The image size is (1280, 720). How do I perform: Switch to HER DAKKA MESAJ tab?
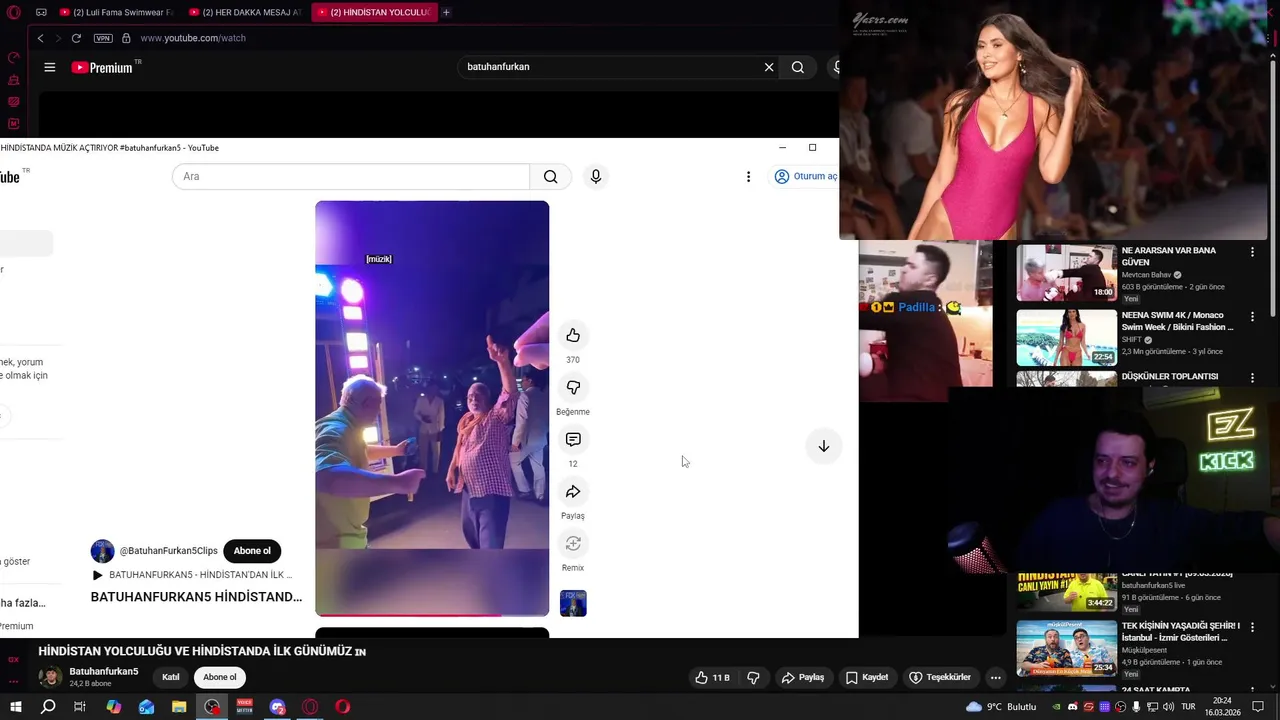245,12
